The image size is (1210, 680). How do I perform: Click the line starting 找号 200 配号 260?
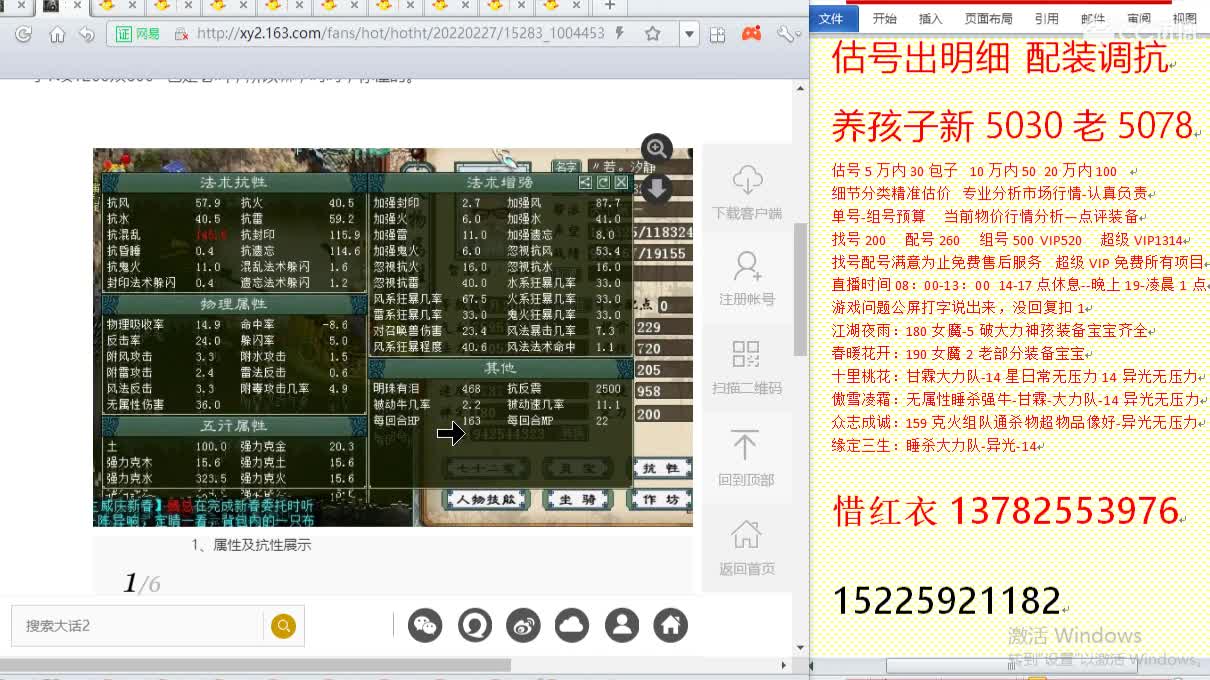point(1008,240)
